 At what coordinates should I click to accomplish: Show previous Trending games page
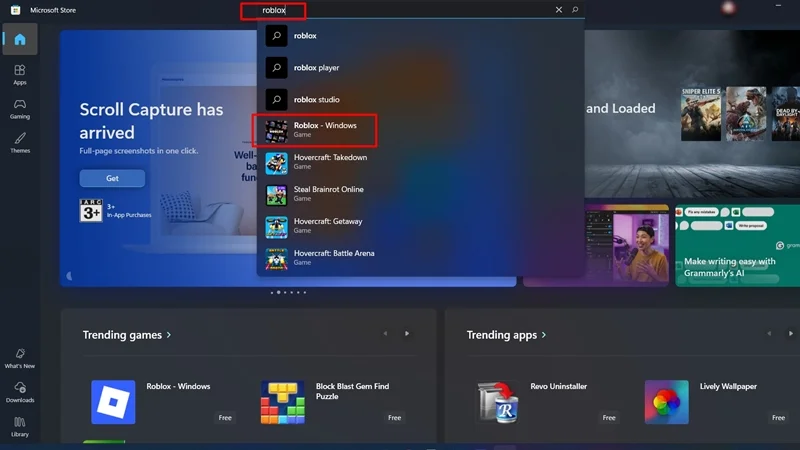[385, 334]
